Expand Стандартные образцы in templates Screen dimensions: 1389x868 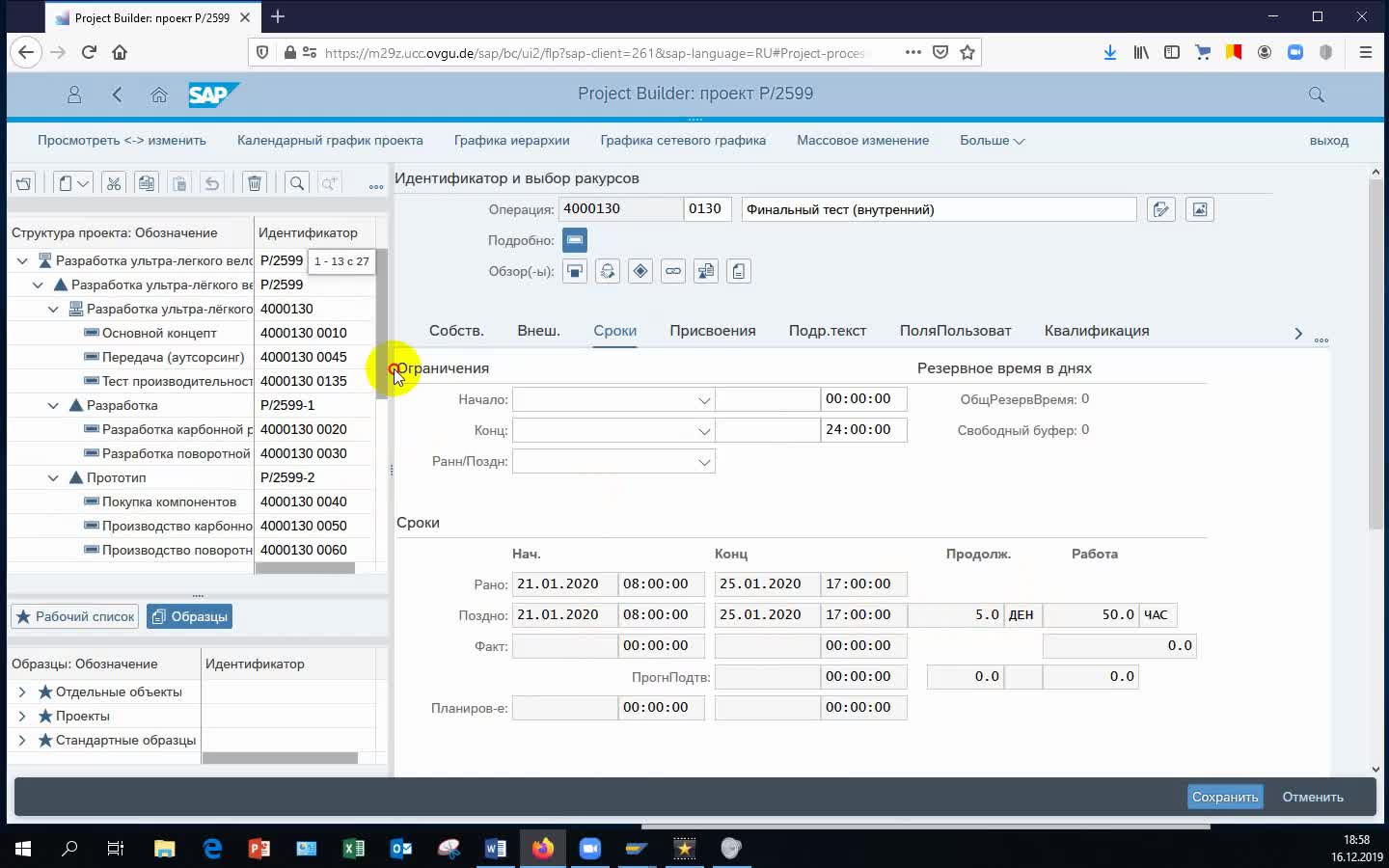coord(22,740)
